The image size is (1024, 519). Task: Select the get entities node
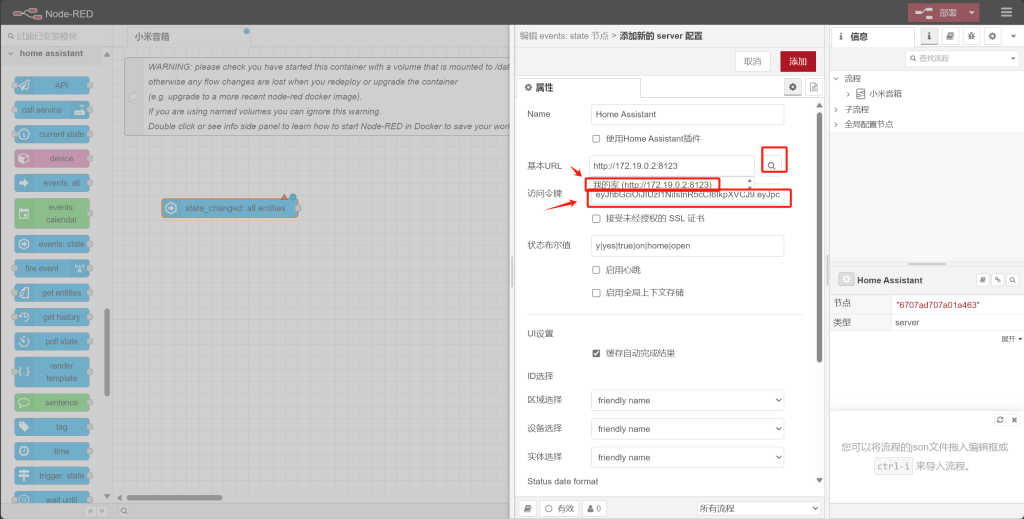click(52, 293)
